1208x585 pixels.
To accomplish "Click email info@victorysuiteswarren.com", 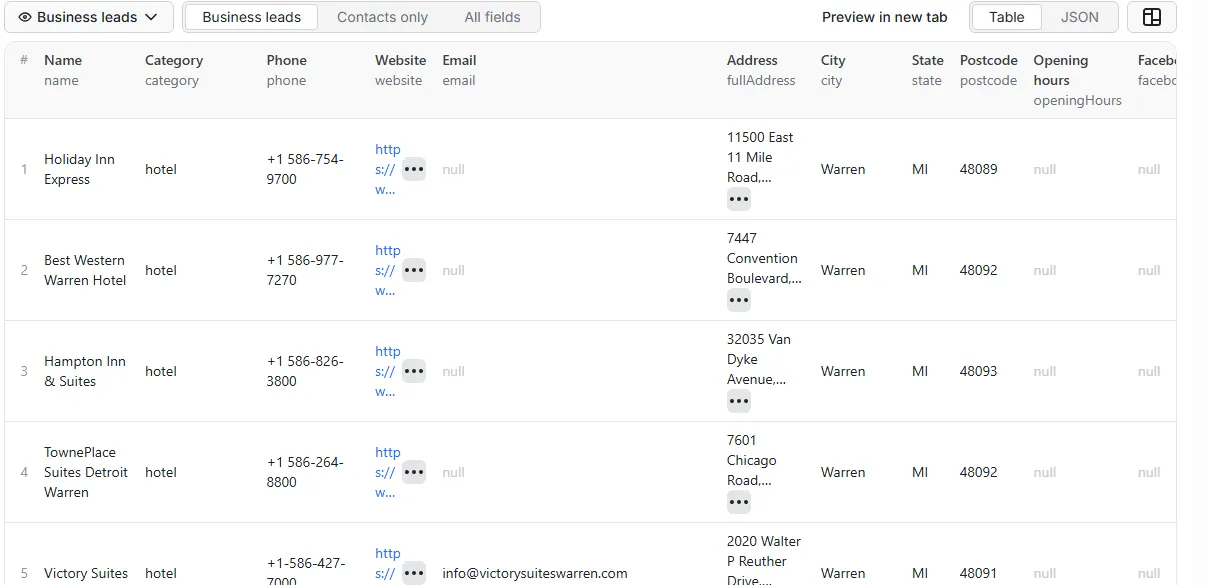I will (x=535, y=573).
